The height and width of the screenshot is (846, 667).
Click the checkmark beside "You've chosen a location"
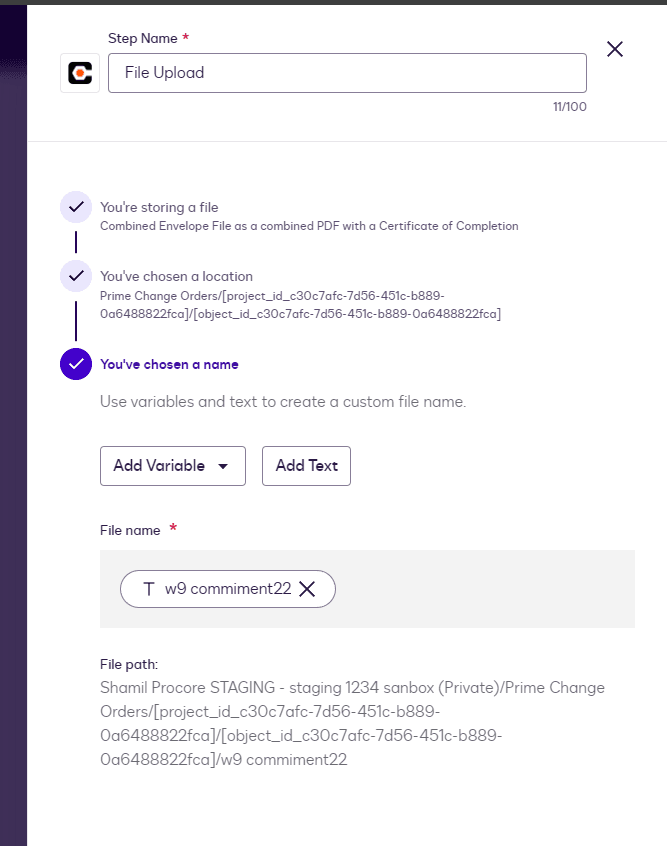tap(76, 276)
